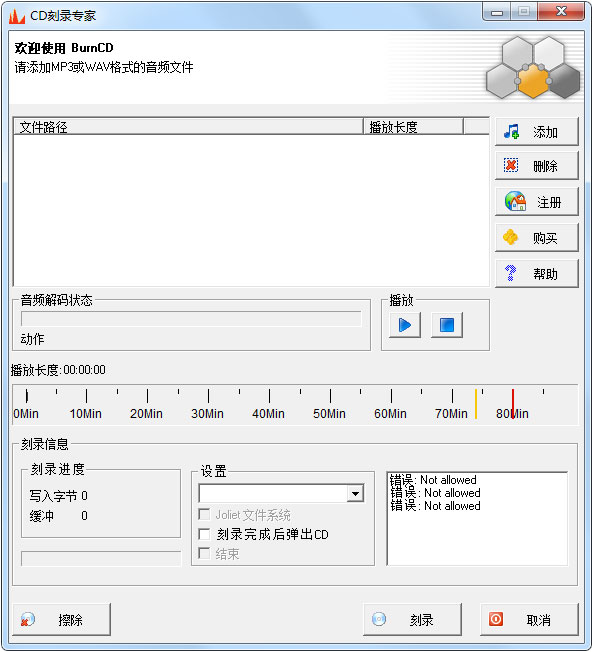
Task: Close the CD刻录专家 window
Action: [x=561, y=12]
